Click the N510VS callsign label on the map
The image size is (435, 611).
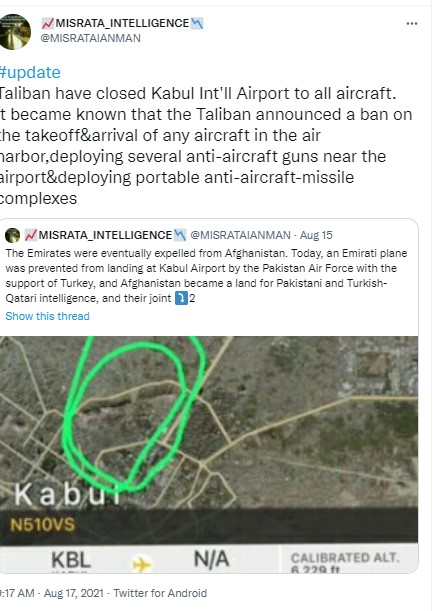(42, 525)
